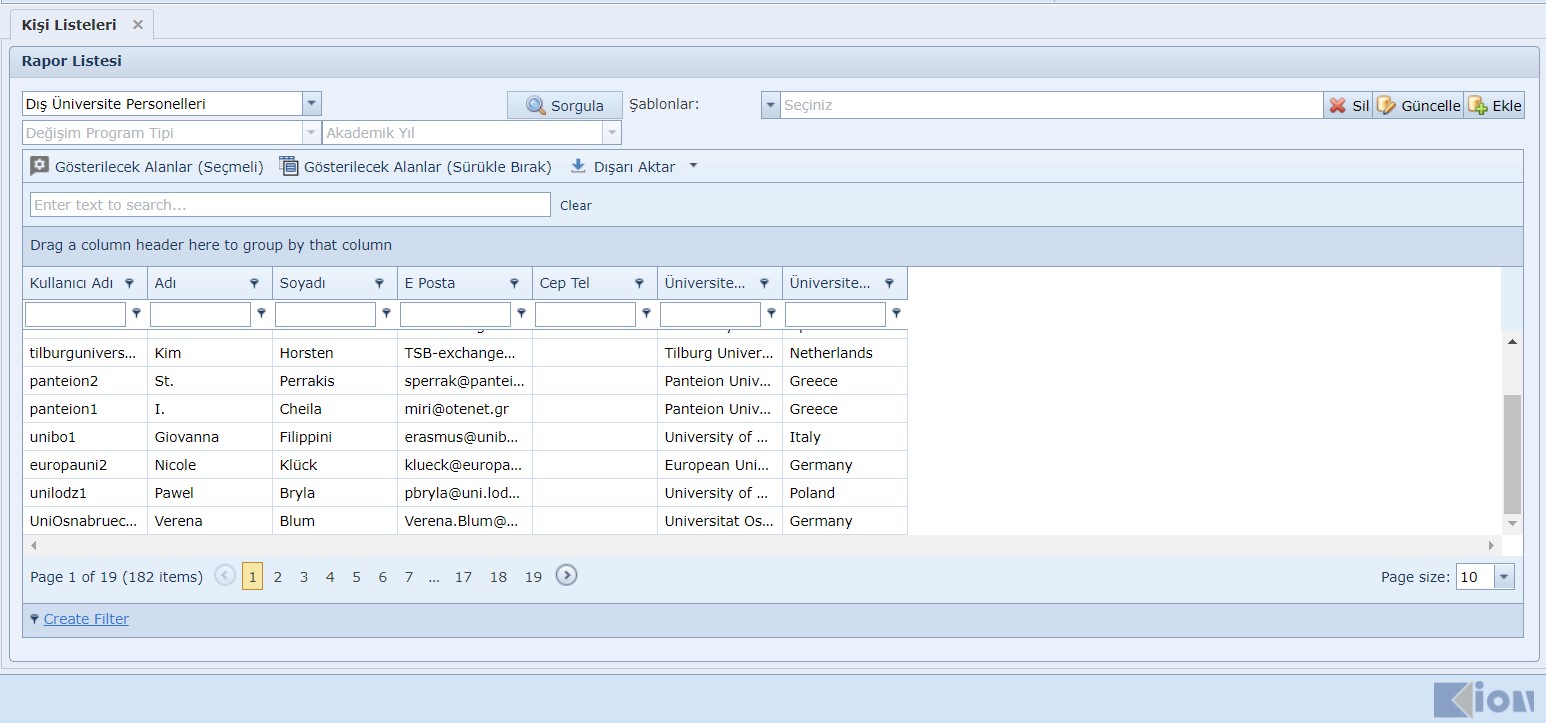1546x723 pixels.
Task: Open filter icon in first Üniversite header
Action: 764,283
